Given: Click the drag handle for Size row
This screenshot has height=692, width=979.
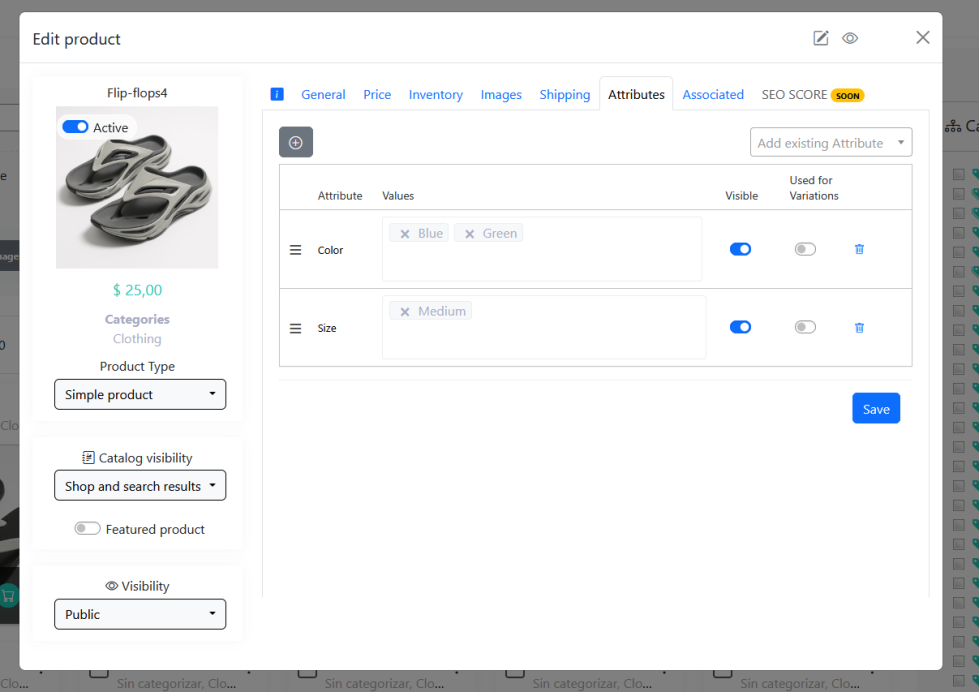Looking at the screenshot, I should [295, 328].
